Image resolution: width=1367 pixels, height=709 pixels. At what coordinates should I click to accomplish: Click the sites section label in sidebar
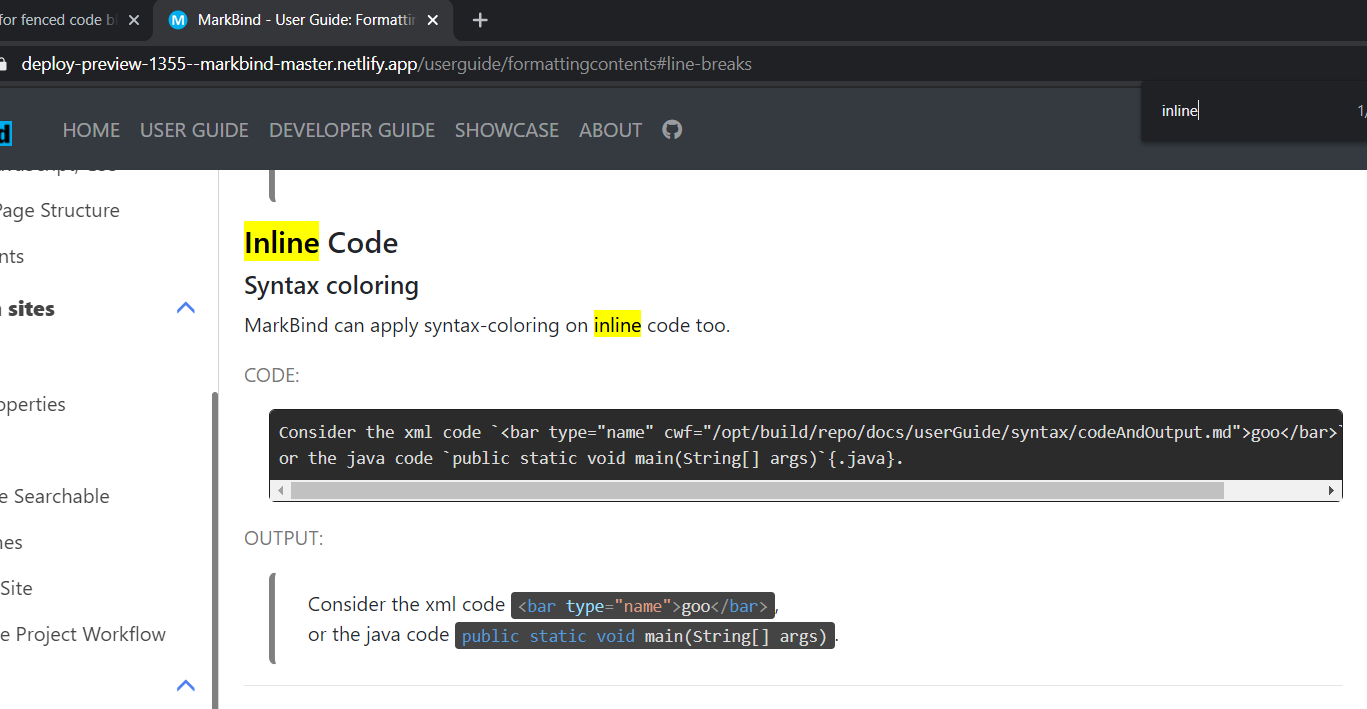(x=27, y=309)
